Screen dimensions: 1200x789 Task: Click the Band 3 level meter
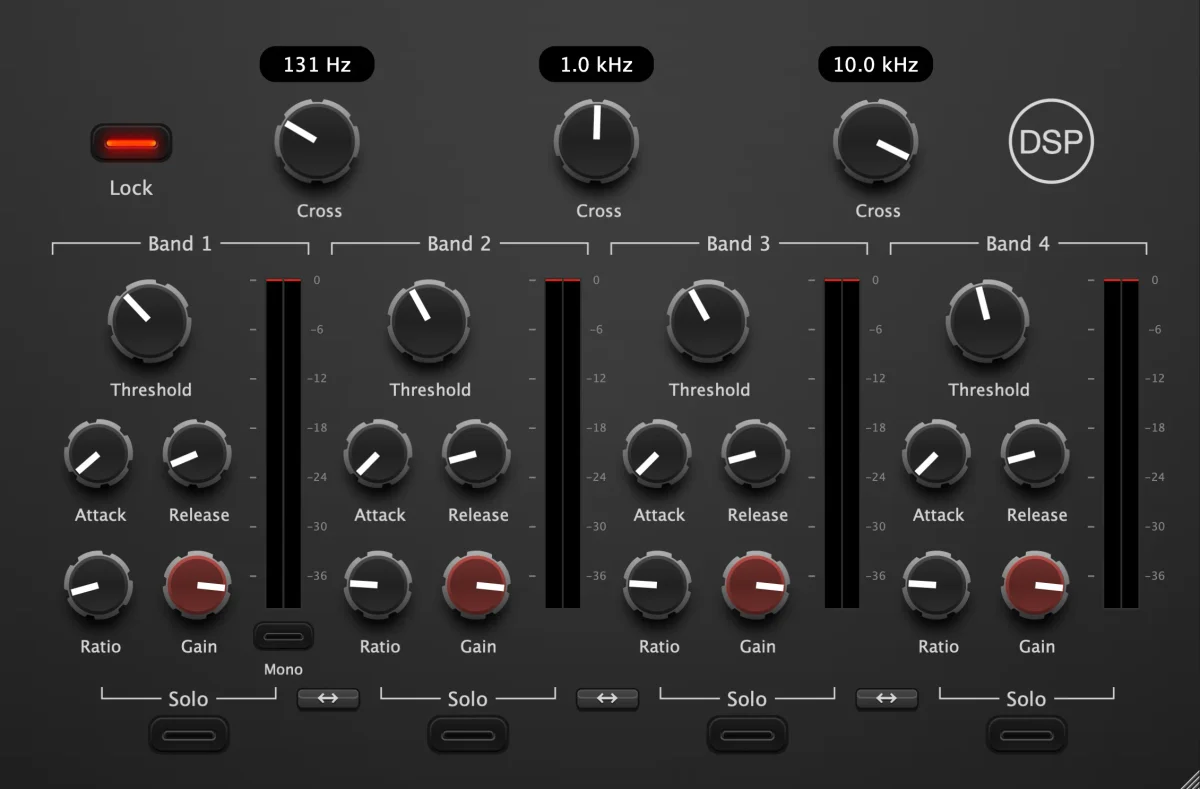841,443
